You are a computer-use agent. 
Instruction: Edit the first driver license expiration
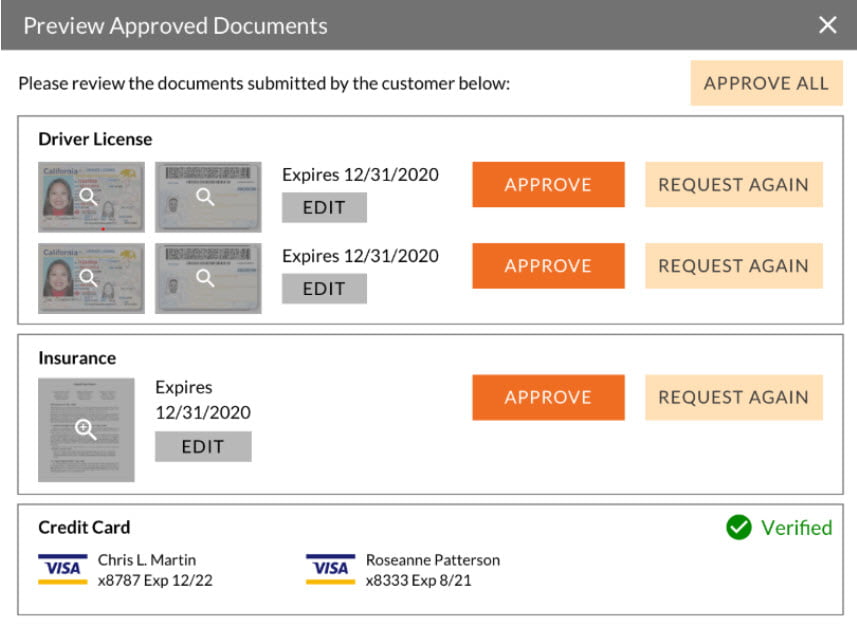pos(324,208)
